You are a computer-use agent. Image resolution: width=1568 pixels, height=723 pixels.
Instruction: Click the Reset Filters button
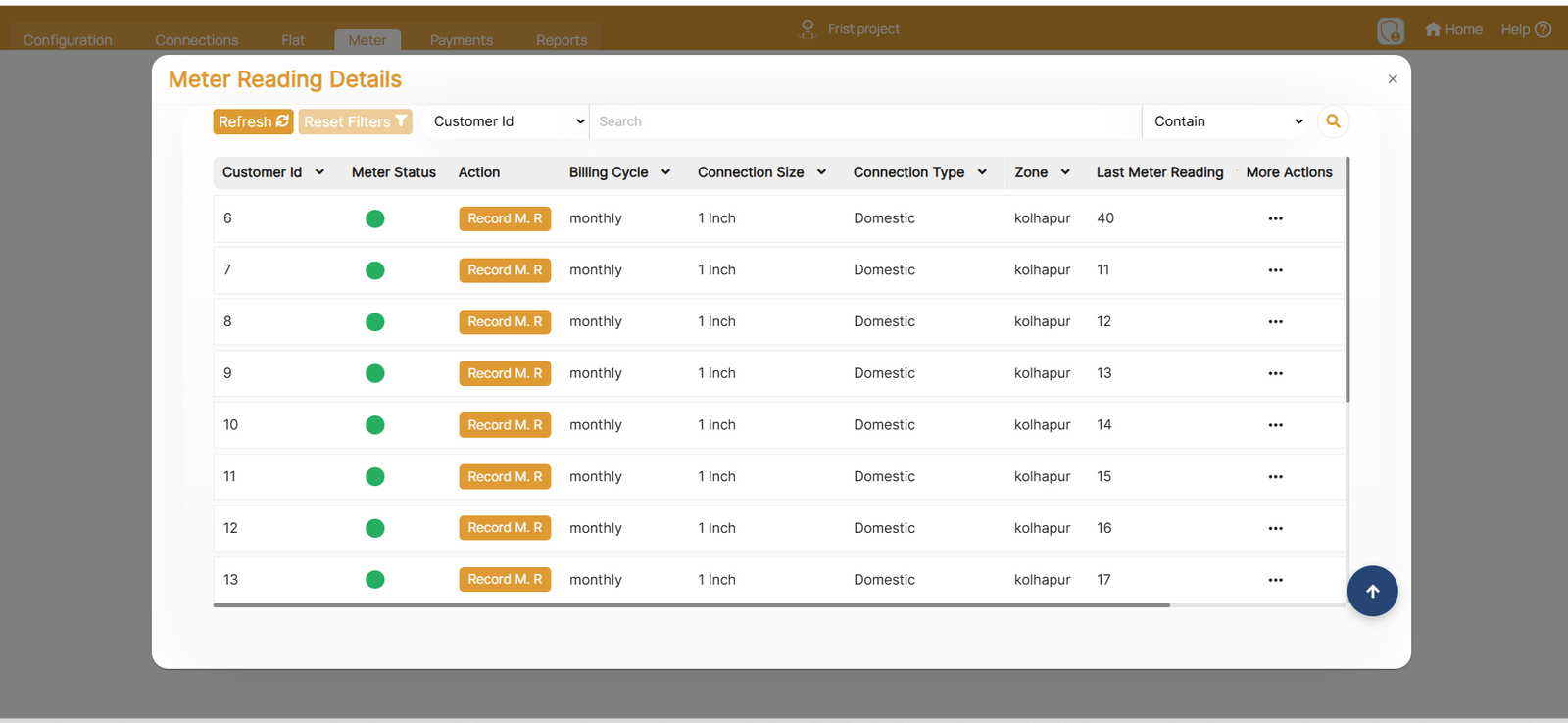click(355, 121)
